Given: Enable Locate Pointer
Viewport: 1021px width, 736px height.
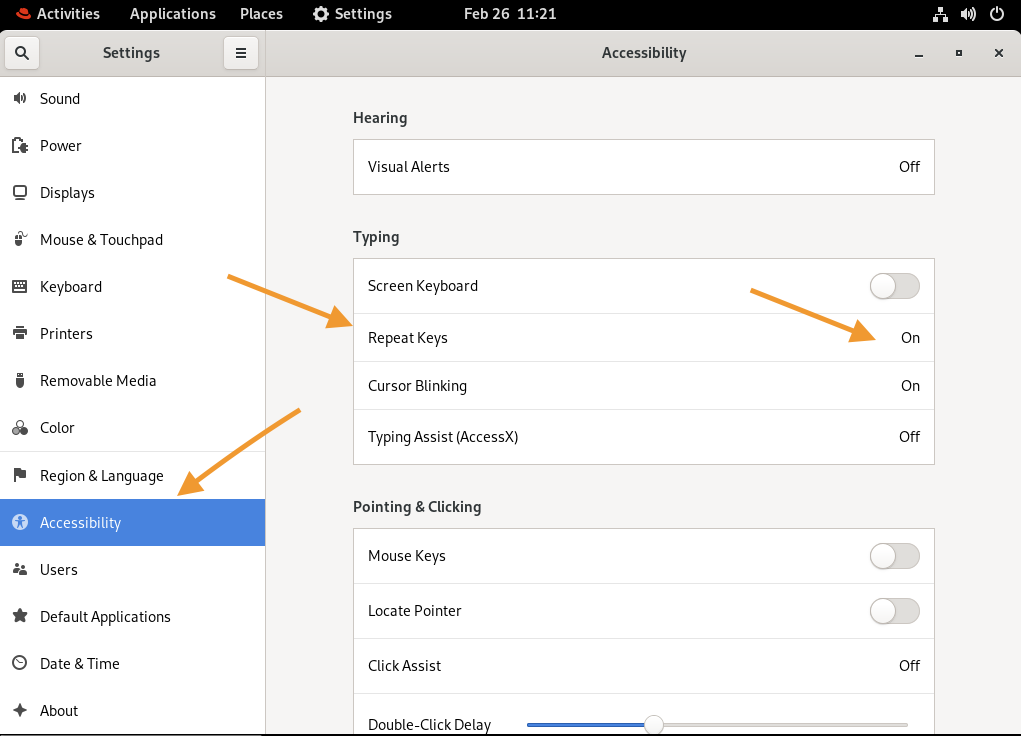Looking at the screenshot, I should click(894, 611).
